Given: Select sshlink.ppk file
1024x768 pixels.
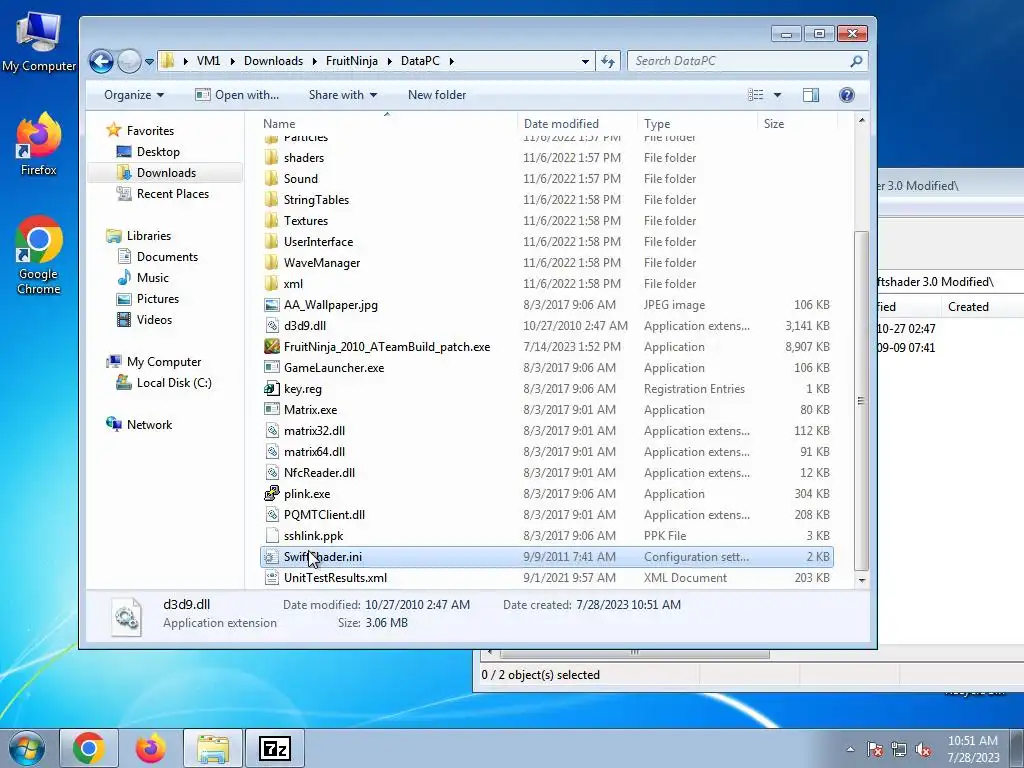Looking at the screenshot, I should pos(313,536).
